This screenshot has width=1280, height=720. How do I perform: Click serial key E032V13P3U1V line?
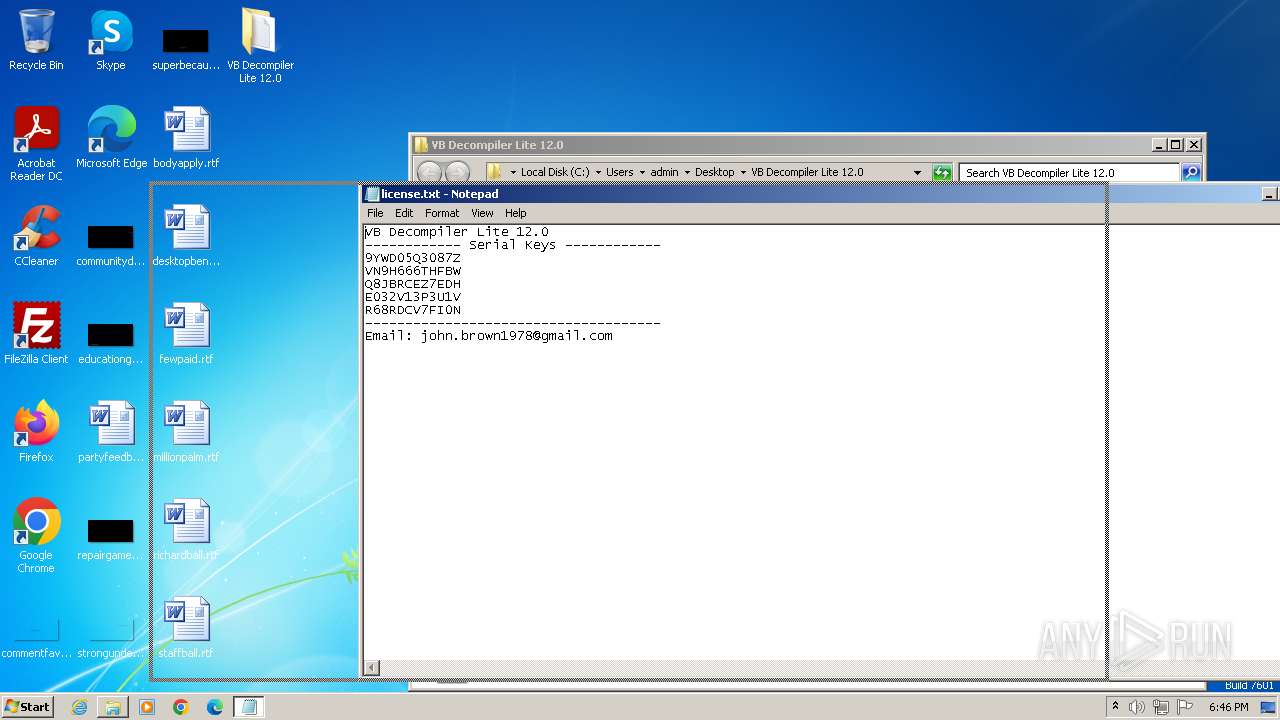413,297
